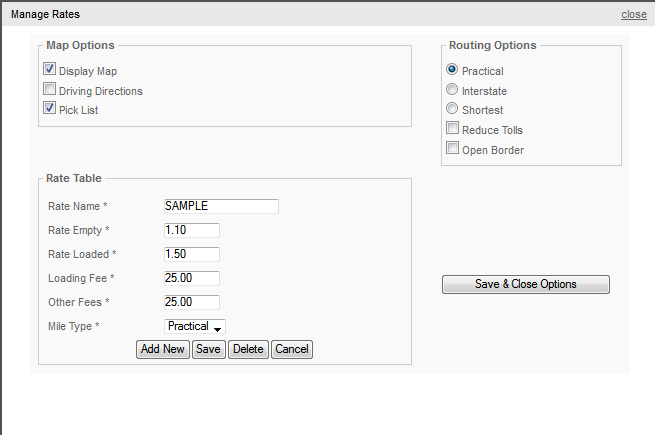Save the rate table entry
Image resolution: width=655 pixels, height=435 pixels.
208,349
